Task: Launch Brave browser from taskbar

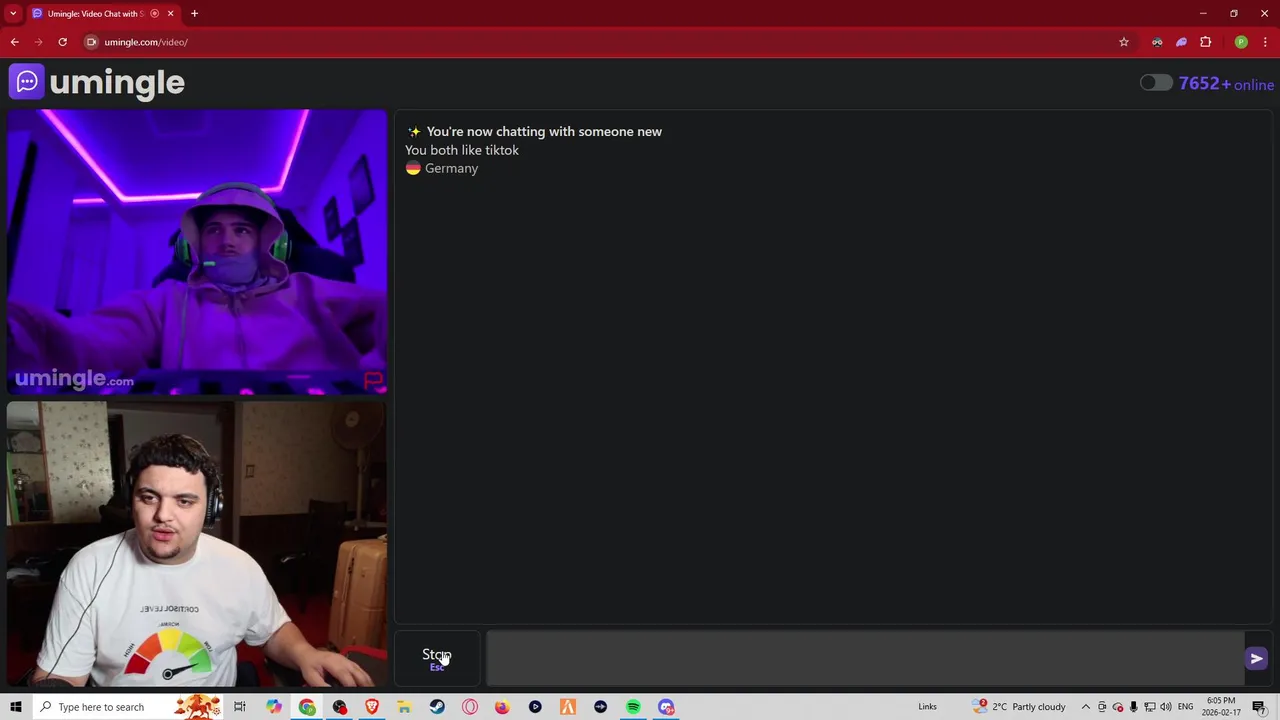Action: (x=372, y=707)
